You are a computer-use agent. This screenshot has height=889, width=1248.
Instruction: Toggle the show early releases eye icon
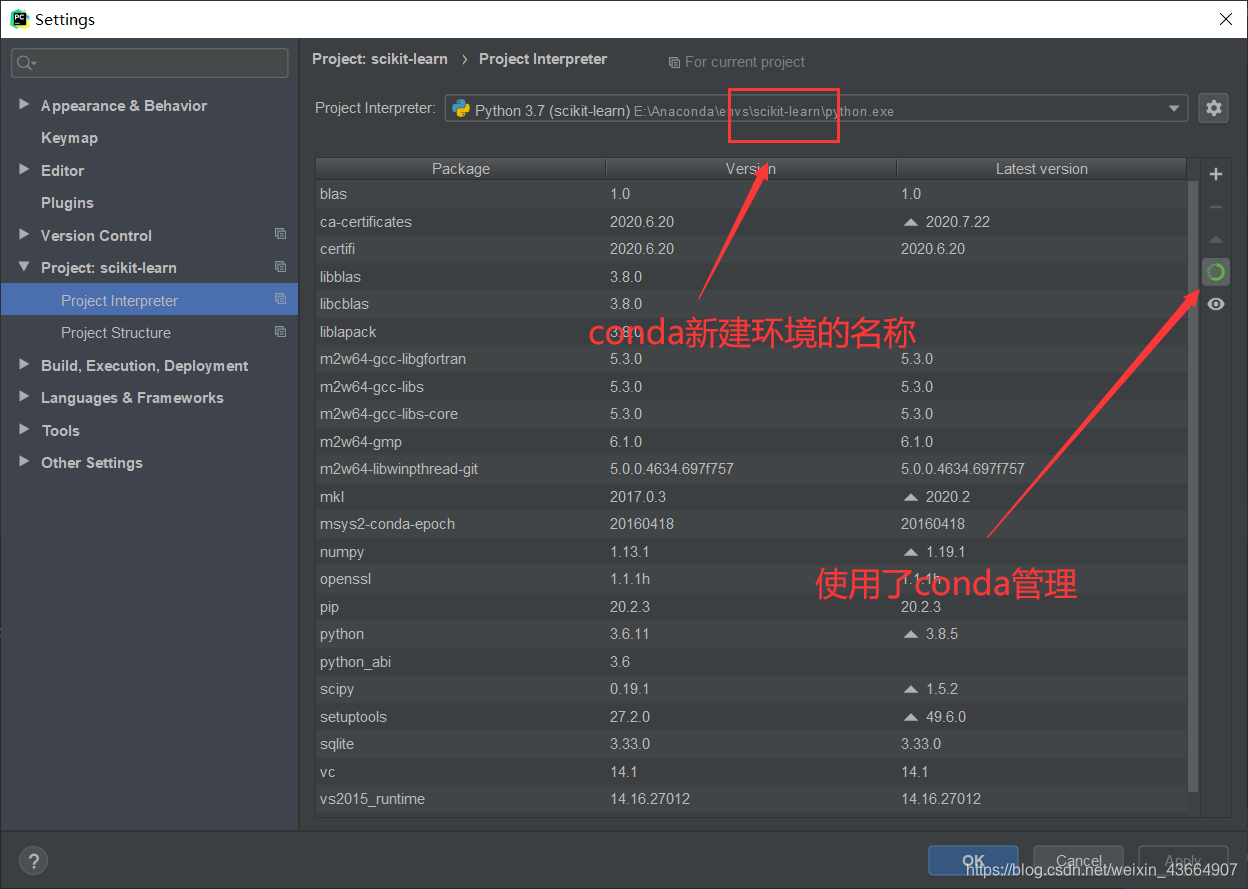(1216, 304)
